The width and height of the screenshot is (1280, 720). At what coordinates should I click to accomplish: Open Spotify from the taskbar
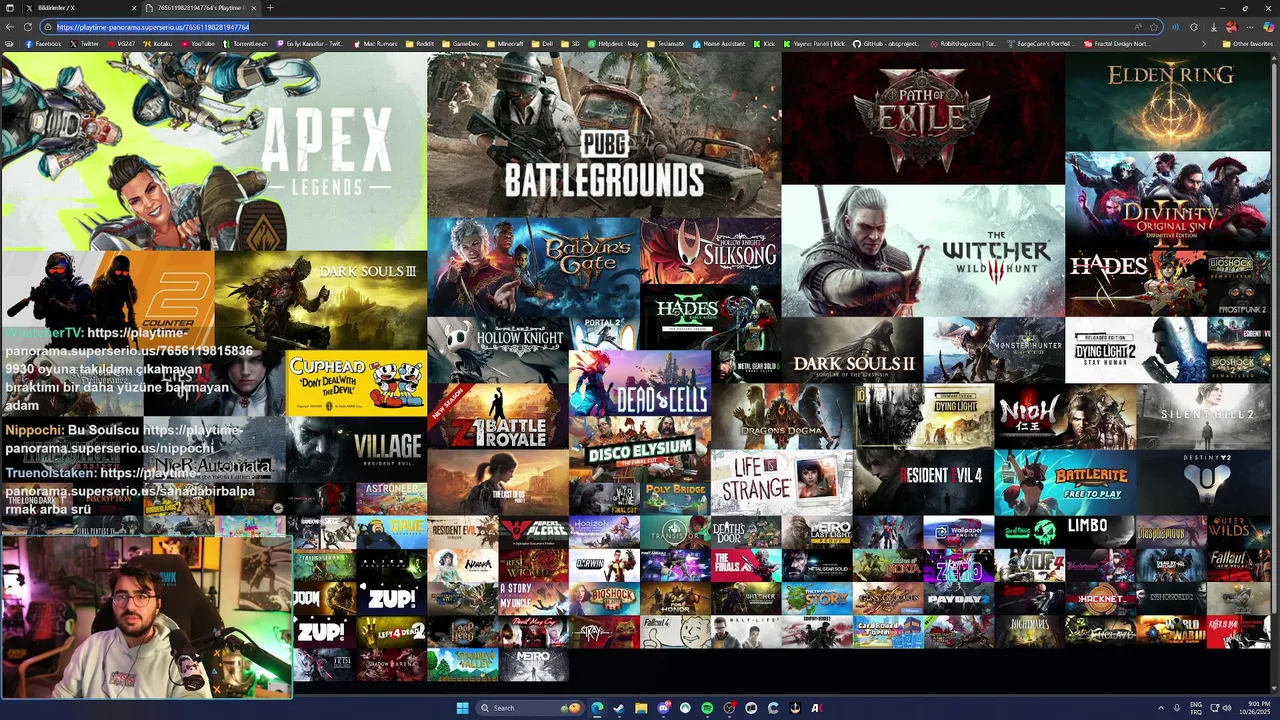coord(707,708)
